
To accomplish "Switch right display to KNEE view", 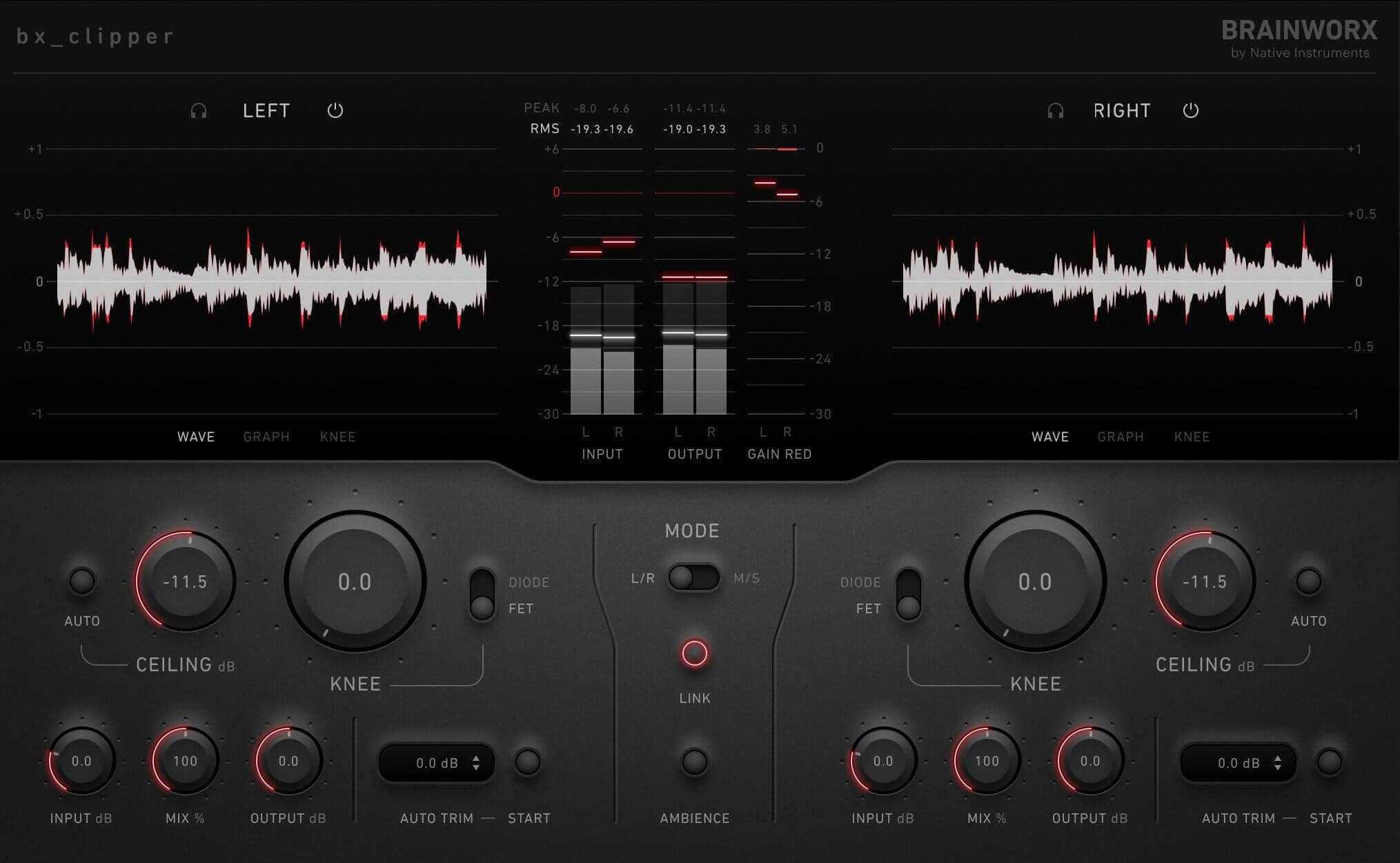I will point(1192,437).
